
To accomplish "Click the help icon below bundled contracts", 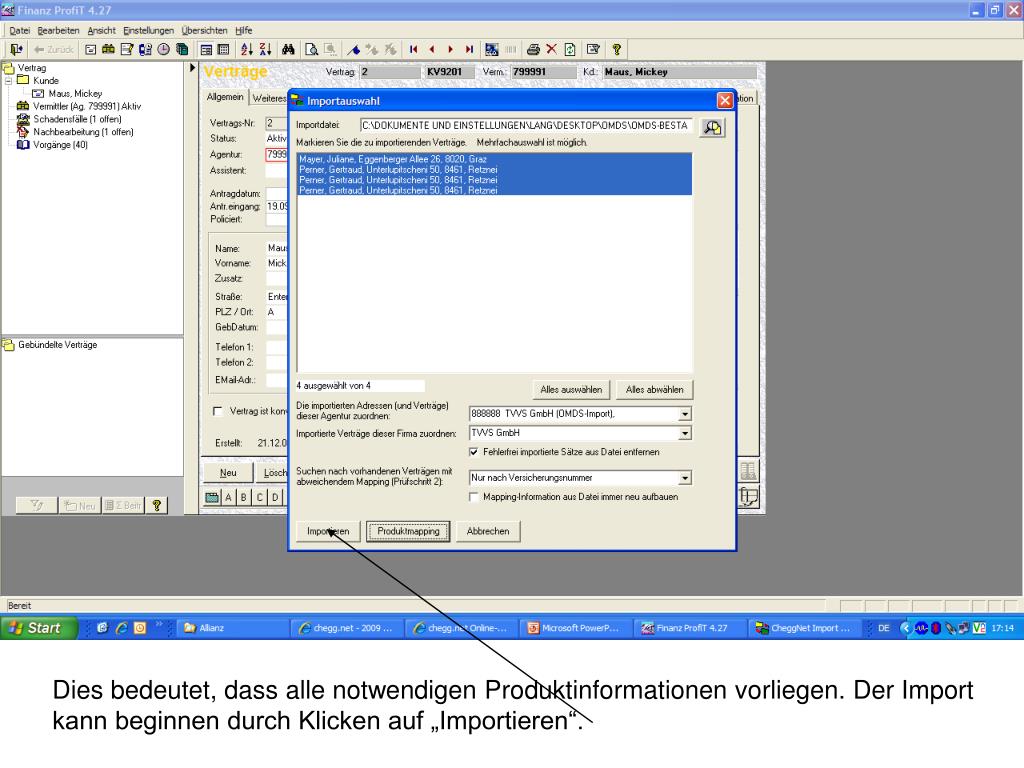I will (x=157, y=505).
